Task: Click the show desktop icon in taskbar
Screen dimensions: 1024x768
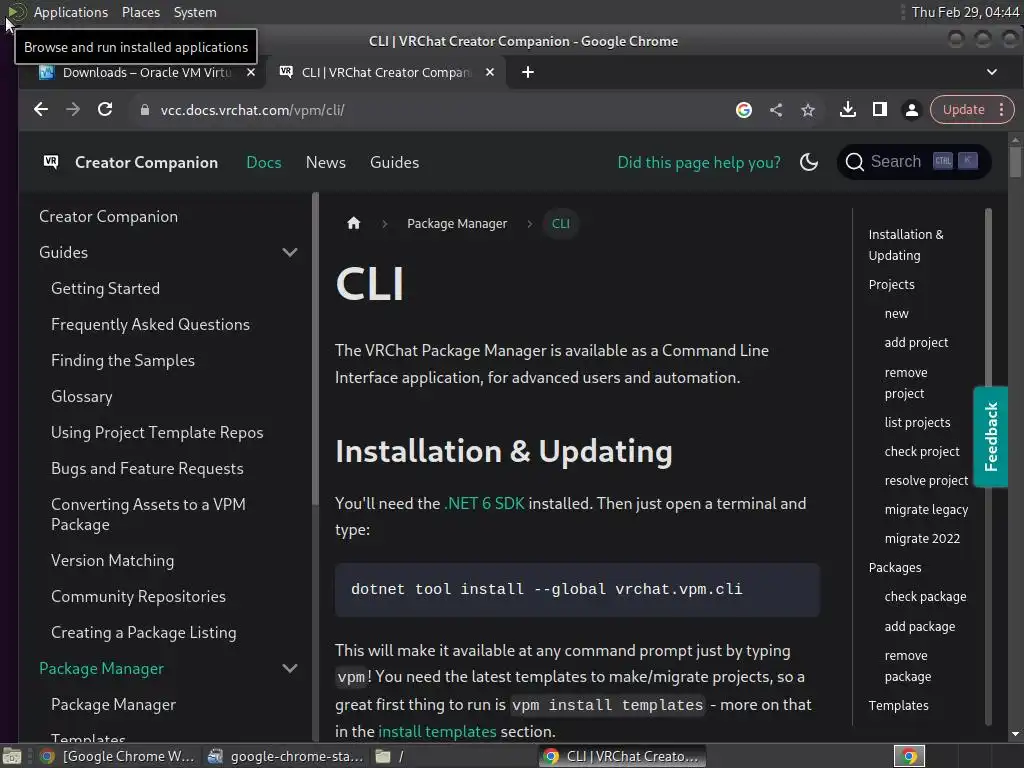Action: [12, 756]
